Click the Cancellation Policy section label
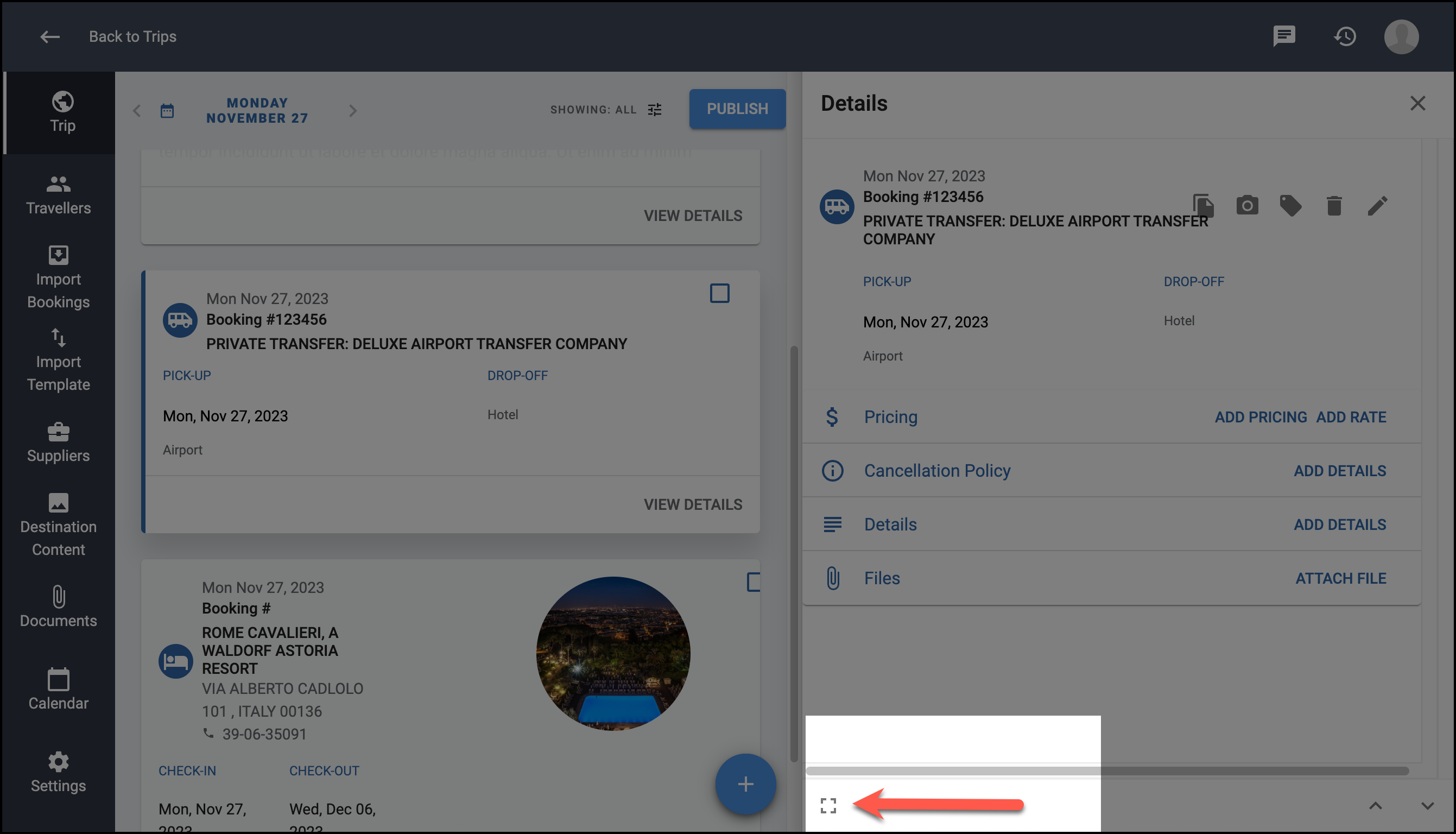The image size is (1456, 834). click(x=937, y=471)
